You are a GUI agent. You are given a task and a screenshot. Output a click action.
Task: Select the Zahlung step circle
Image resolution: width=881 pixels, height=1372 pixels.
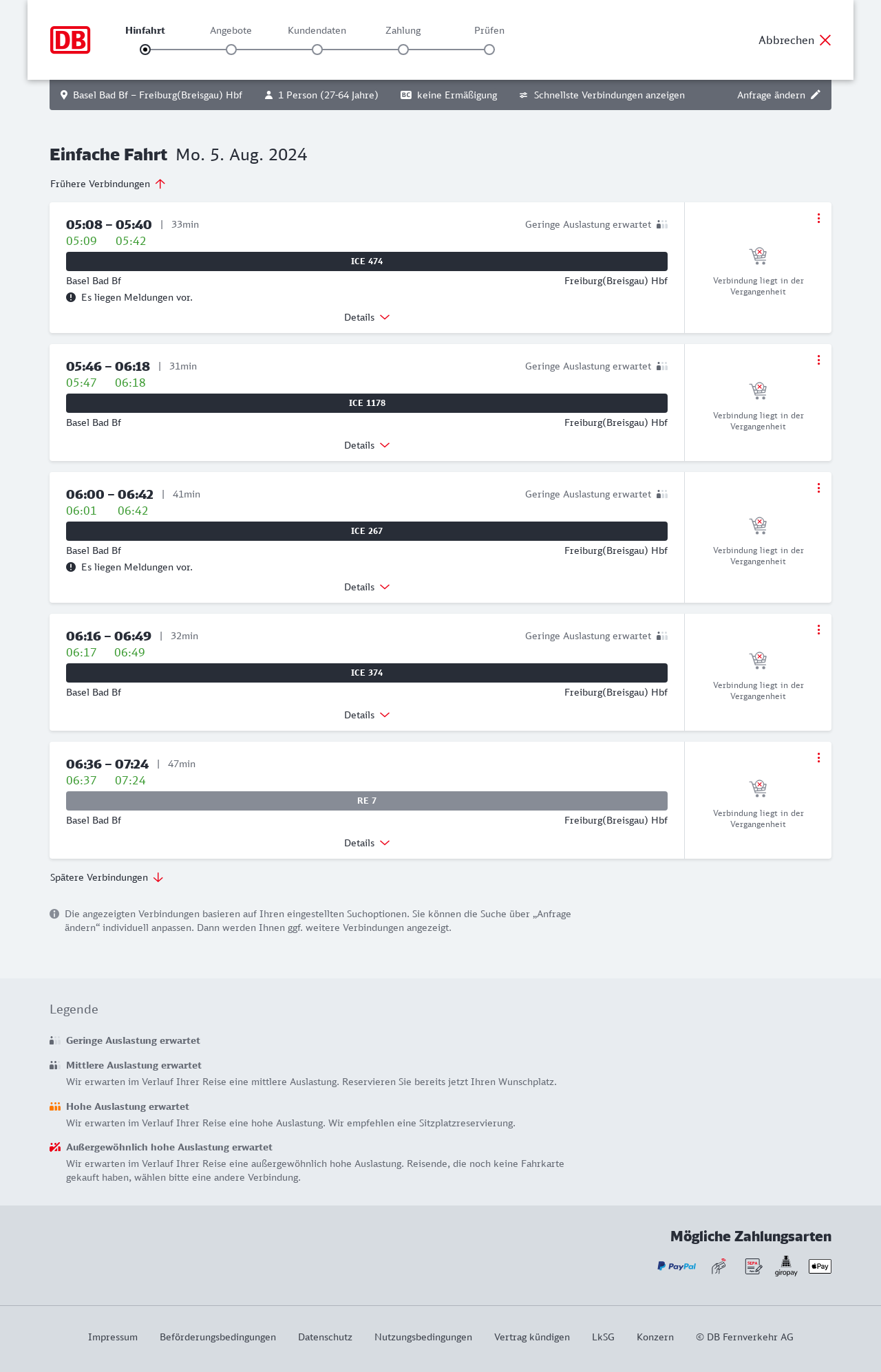coord(403,50)
